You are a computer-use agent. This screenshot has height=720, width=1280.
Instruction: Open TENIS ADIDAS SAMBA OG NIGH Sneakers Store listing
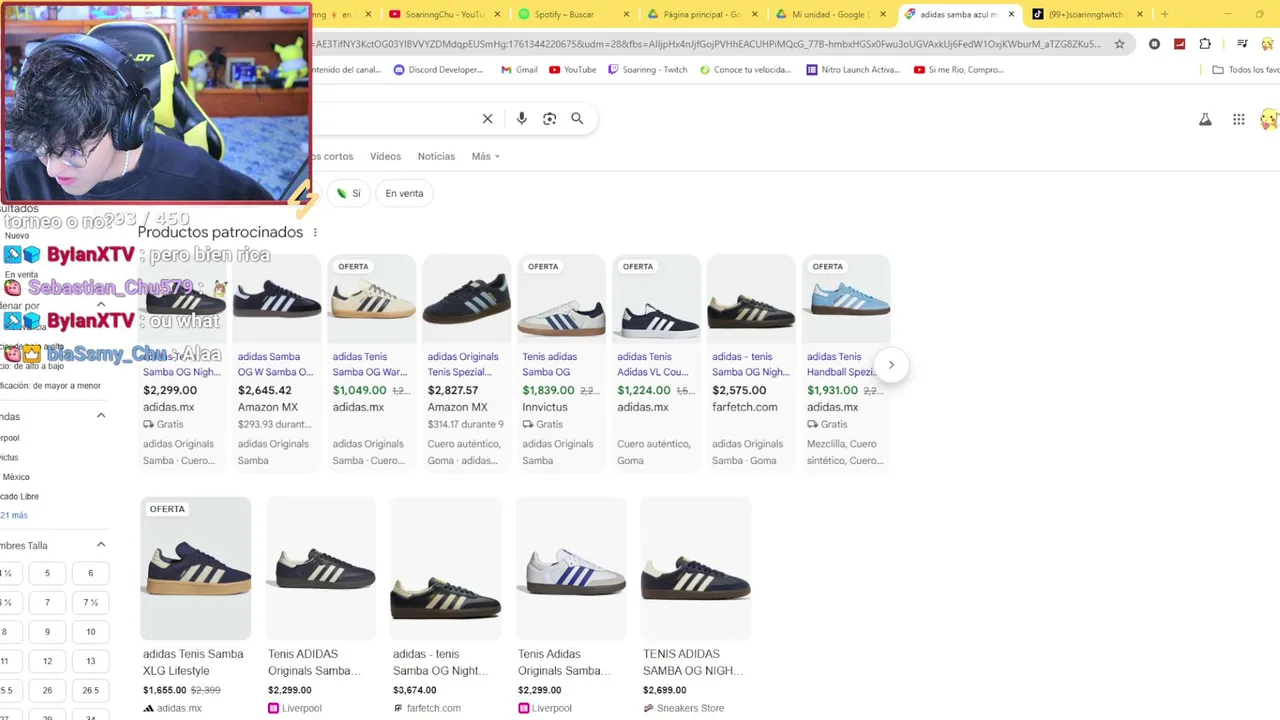(695, 605)
